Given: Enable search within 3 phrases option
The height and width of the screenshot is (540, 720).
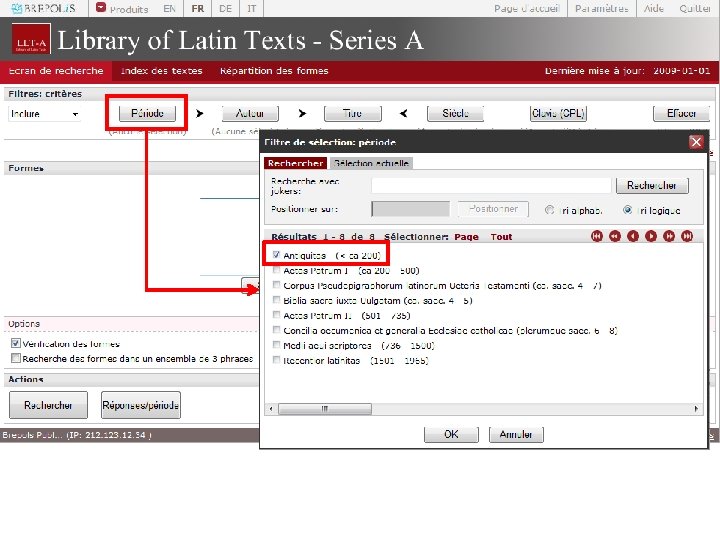Looking at the screenshot, I should coord(16,358).
